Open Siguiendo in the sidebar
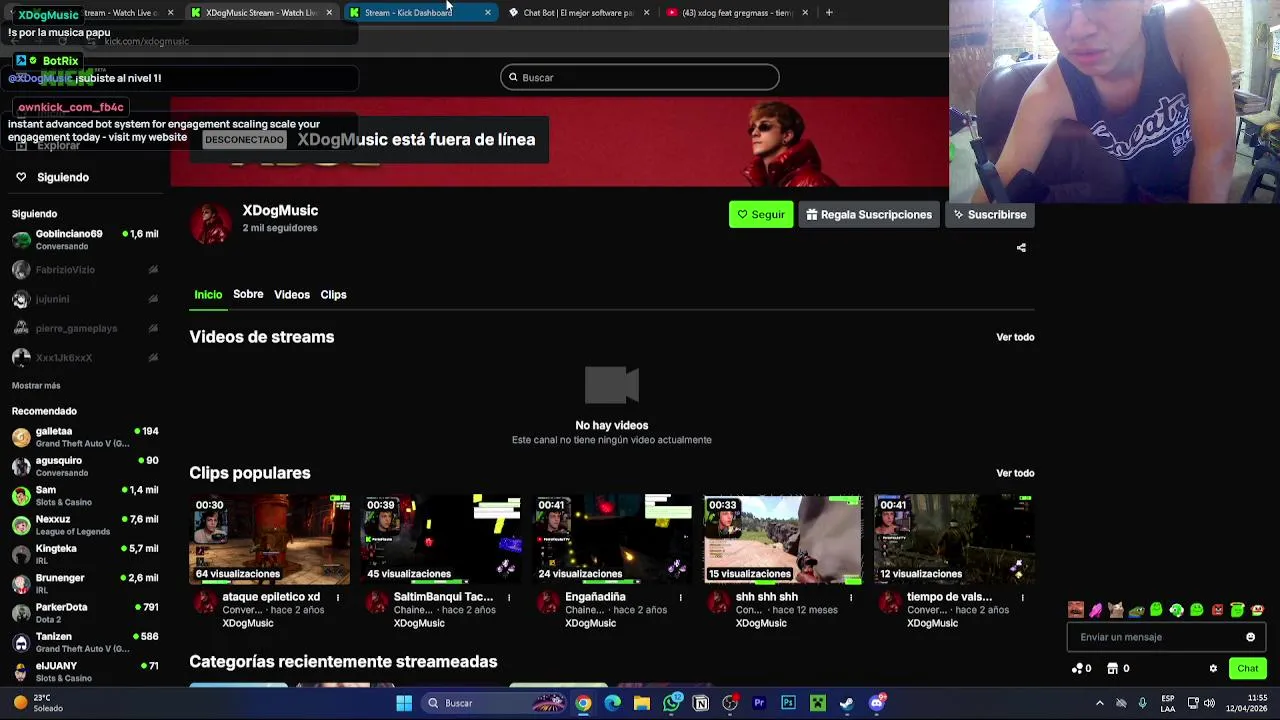The image size is (1280, 720). tap(63, 178)
